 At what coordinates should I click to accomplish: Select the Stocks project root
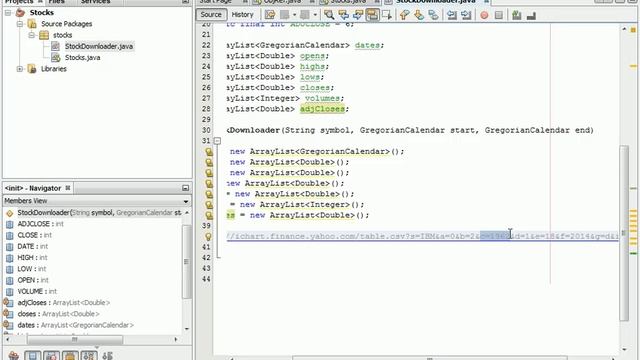click(42, 13)
